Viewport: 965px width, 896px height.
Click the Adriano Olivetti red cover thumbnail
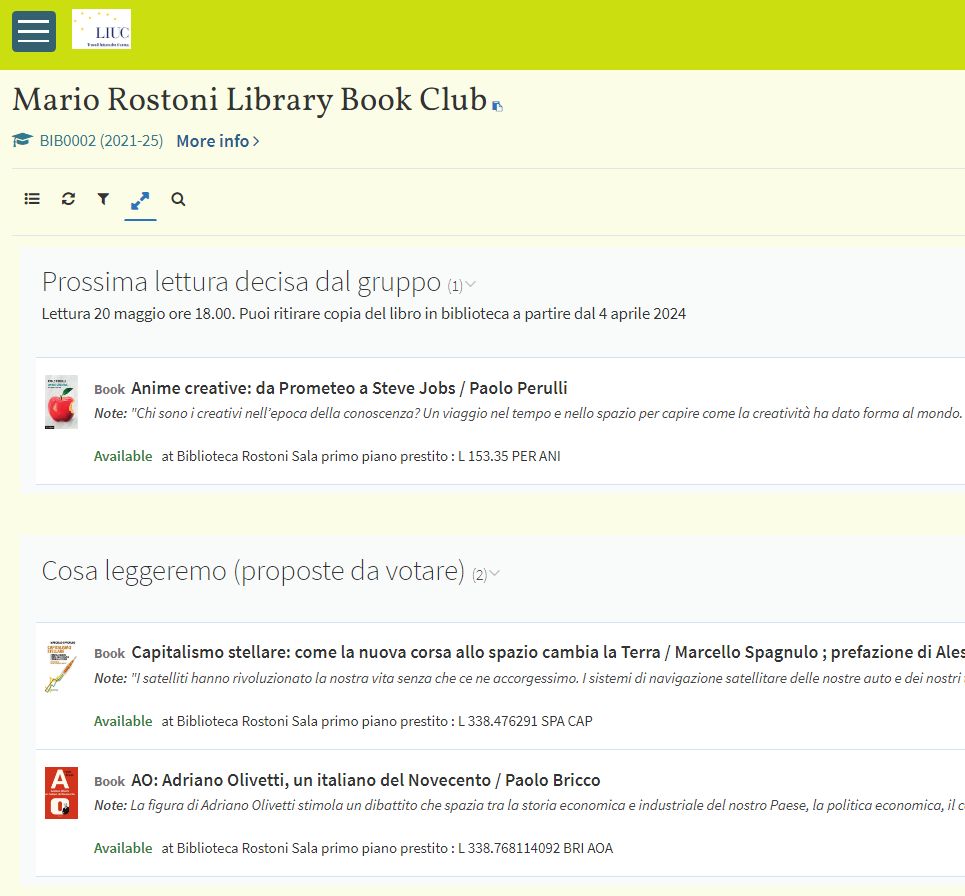coord(61,793)
